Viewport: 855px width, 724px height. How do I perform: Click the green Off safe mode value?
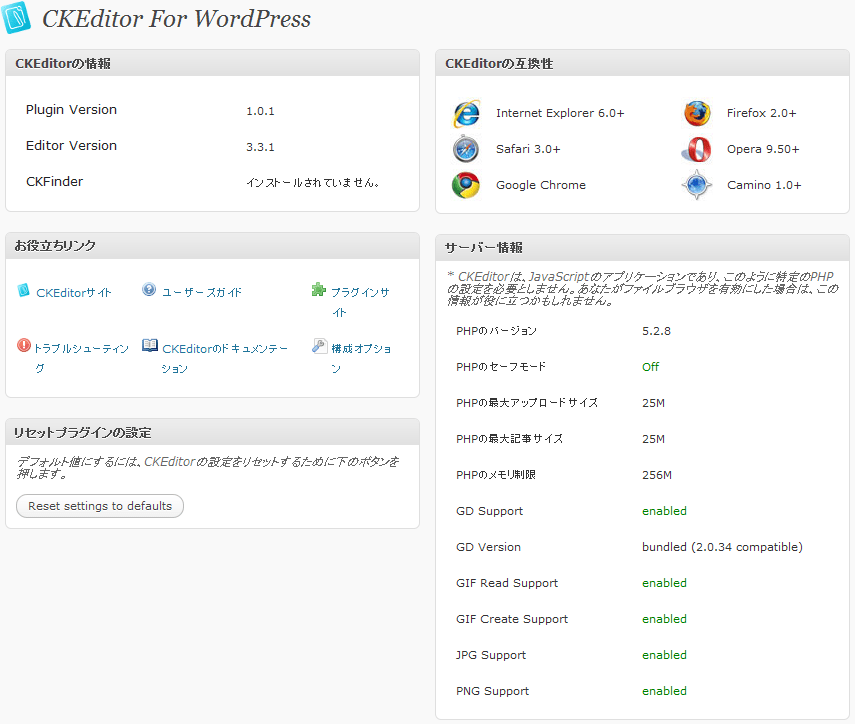pyautogui.click(x=651, y=367)
